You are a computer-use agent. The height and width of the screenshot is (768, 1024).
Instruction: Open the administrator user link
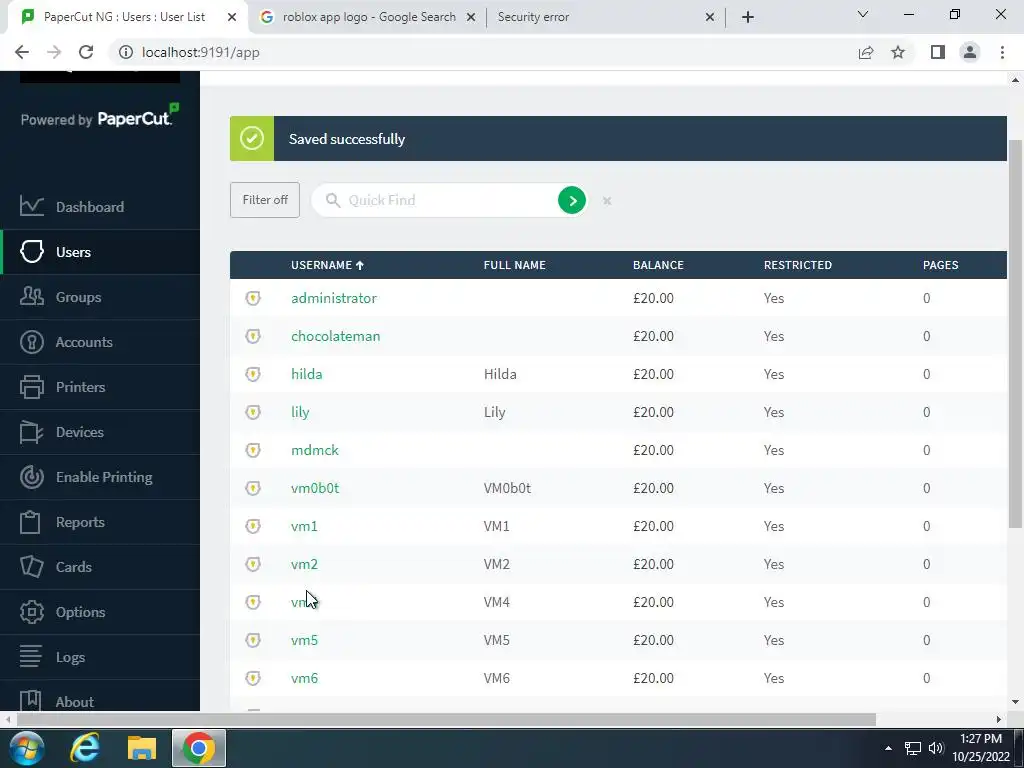pos(334,298)
